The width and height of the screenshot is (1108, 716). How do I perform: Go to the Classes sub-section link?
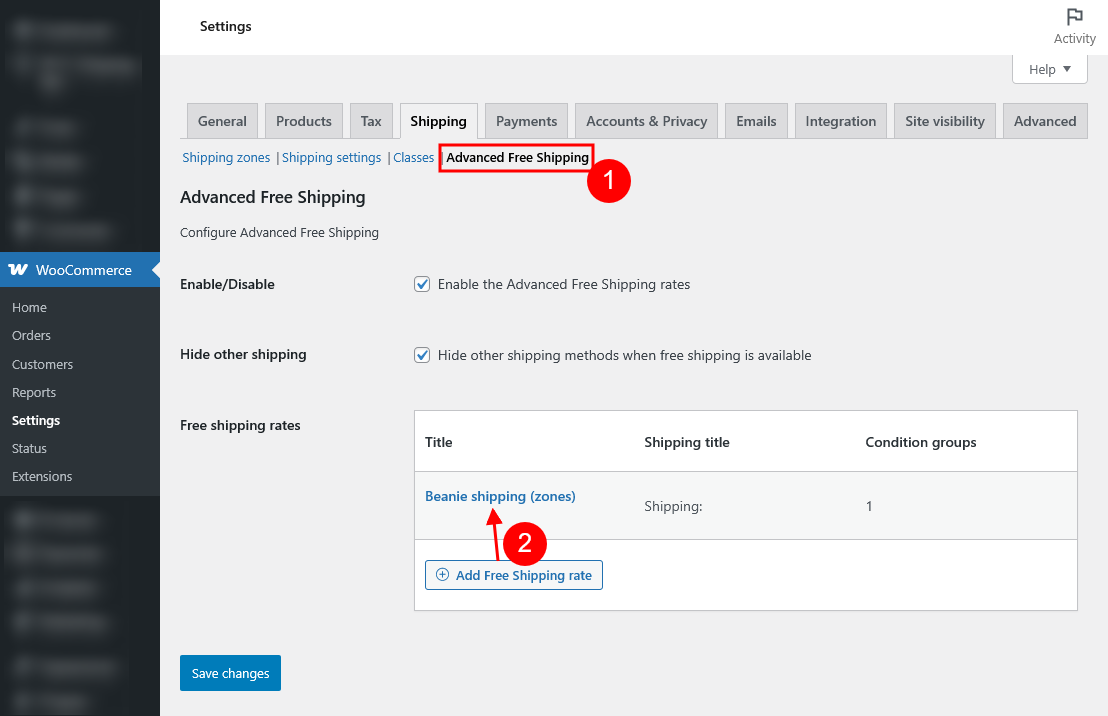tap(413, 158)
